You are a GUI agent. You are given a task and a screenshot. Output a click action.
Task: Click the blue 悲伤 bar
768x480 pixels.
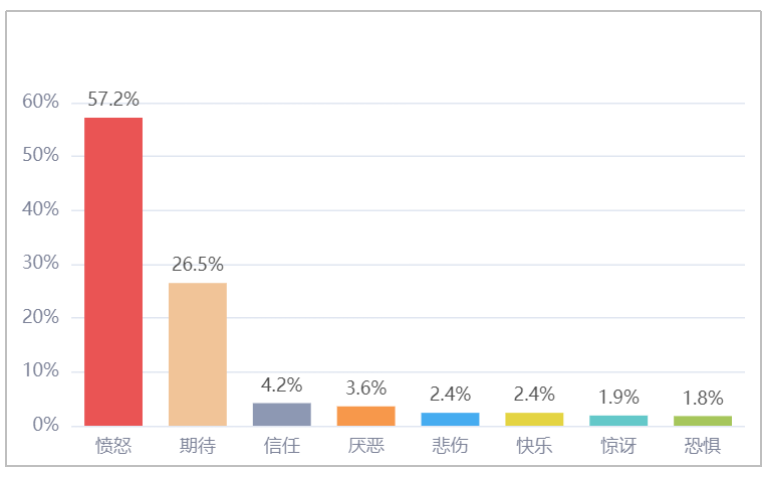[x=450, y=419]
